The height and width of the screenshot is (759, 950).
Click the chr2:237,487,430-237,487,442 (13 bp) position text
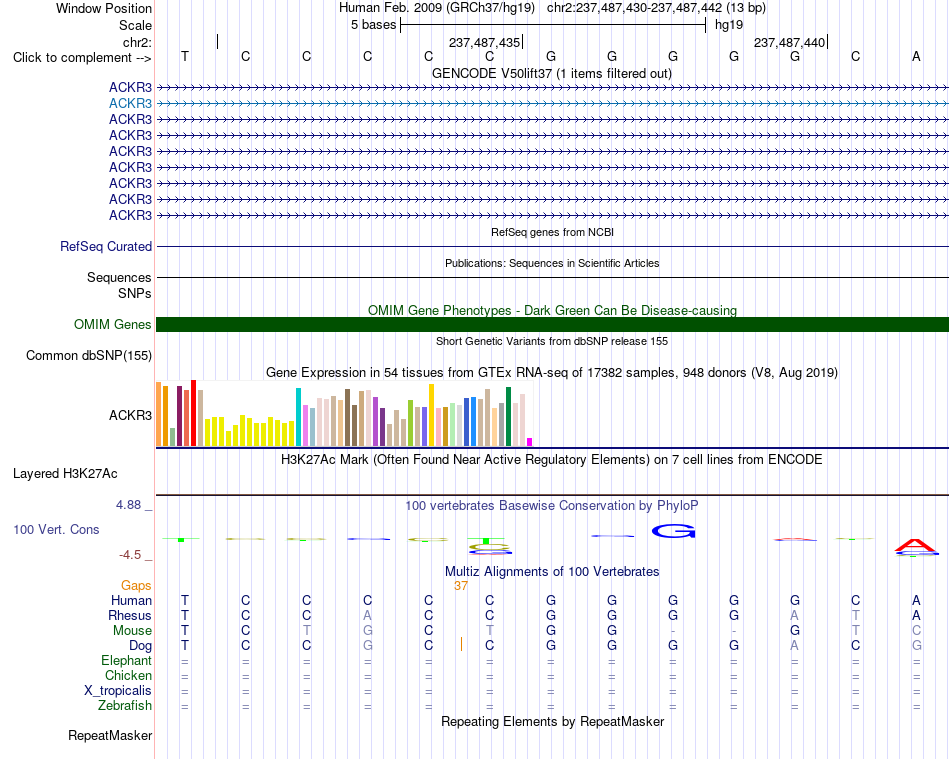[656, 8]
